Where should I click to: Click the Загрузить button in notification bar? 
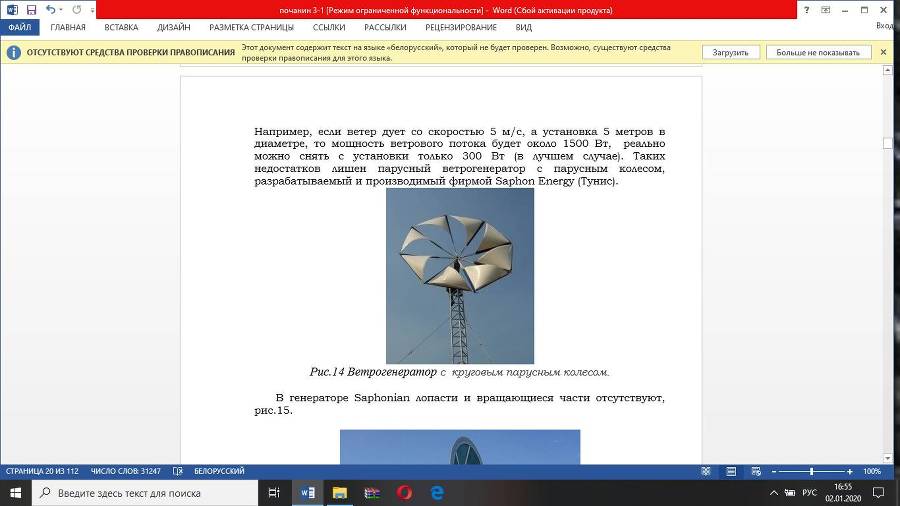point(731,52)
